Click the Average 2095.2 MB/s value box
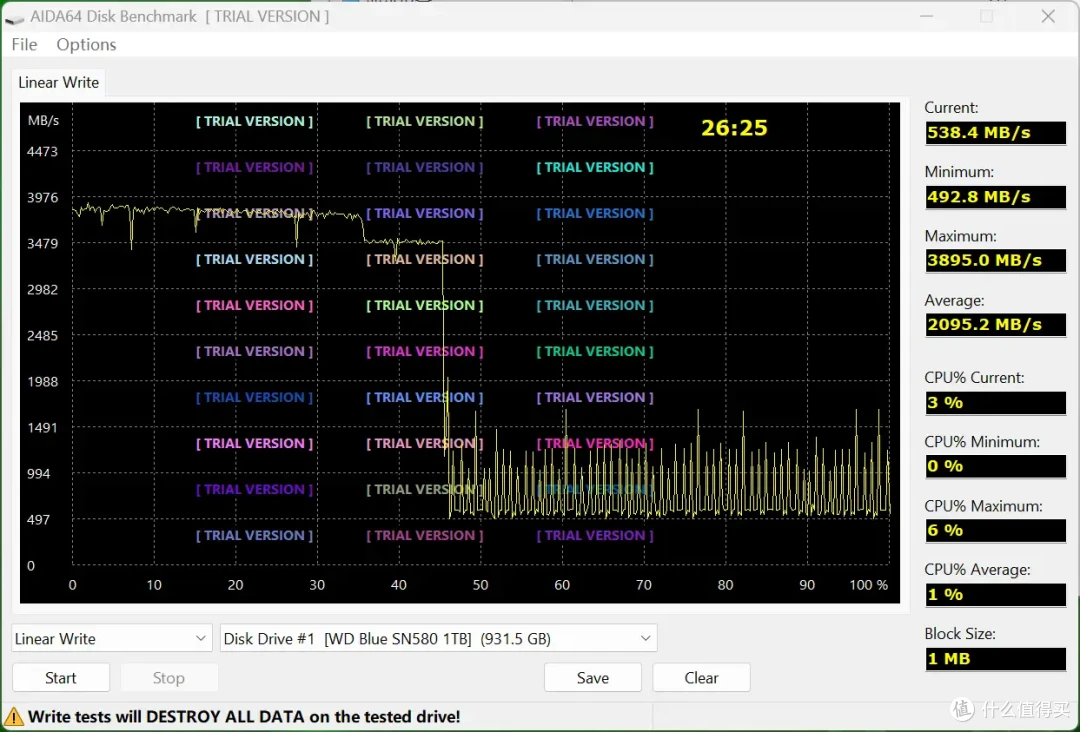Viewport: 1080px width, 732px height. tap(995, 324)
